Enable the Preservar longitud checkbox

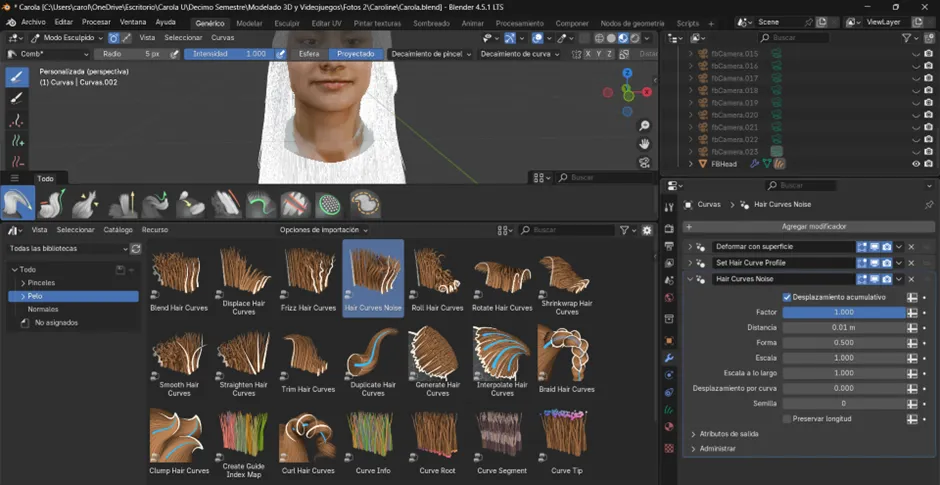pos(788,418)
